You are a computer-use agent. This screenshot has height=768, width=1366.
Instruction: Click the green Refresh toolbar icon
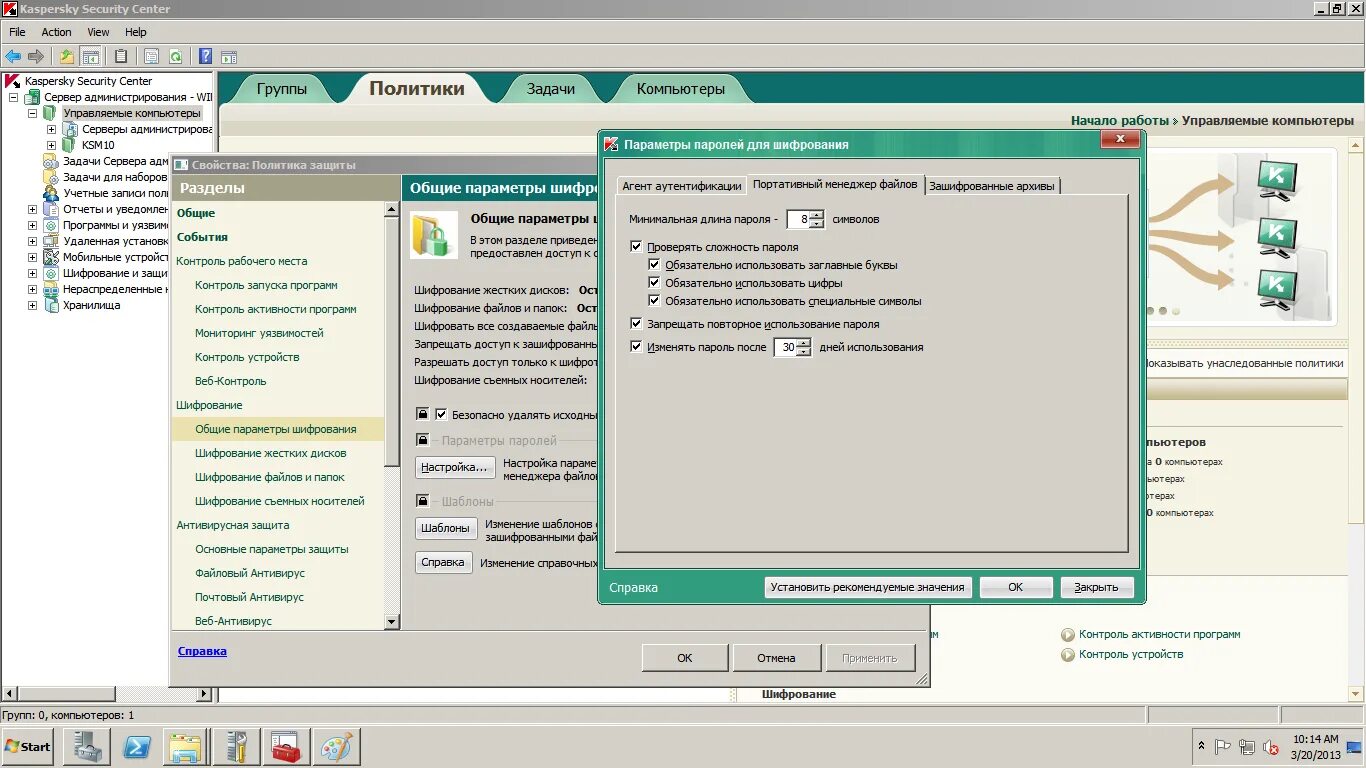pos(176,56)
